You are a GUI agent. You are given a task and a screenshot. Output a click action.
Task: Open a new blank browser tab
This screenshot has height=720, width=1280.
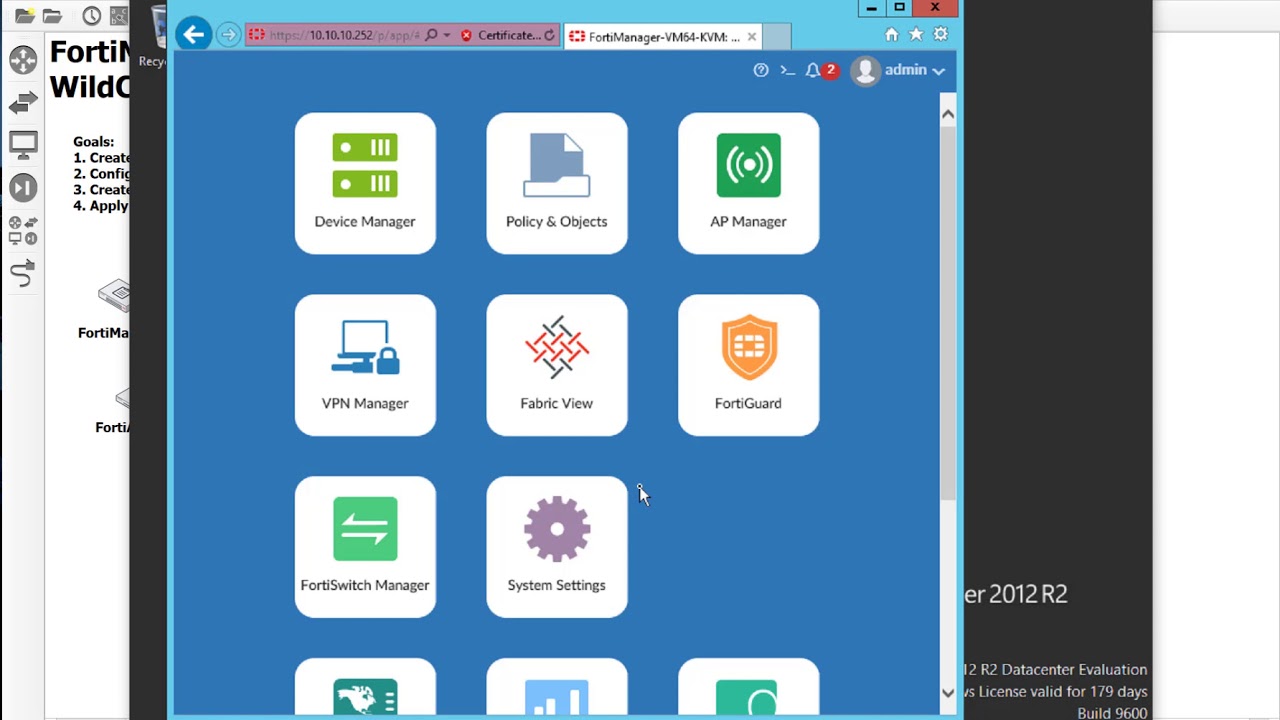777,37
